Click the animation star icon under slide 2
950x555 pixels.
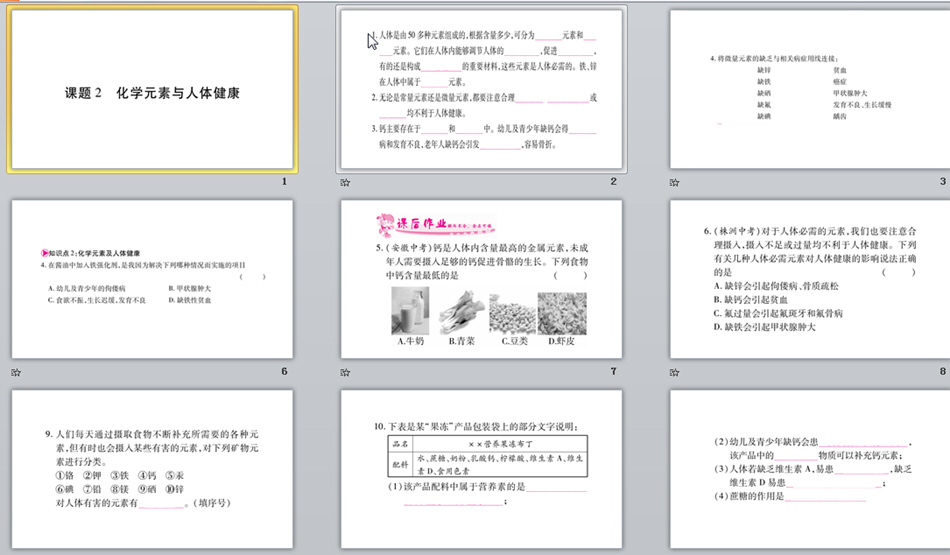(346, 182)
